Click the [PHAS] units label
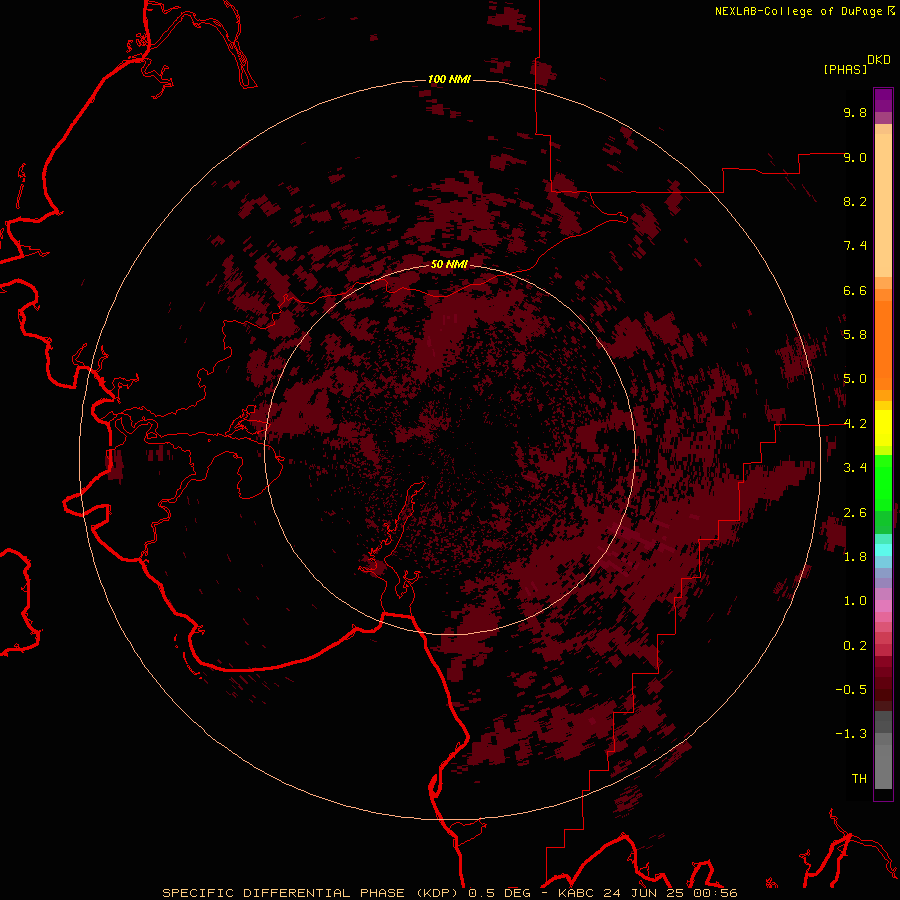Viewport: 900px width, 900px height. pyautogui.click(x=845, y=69)
